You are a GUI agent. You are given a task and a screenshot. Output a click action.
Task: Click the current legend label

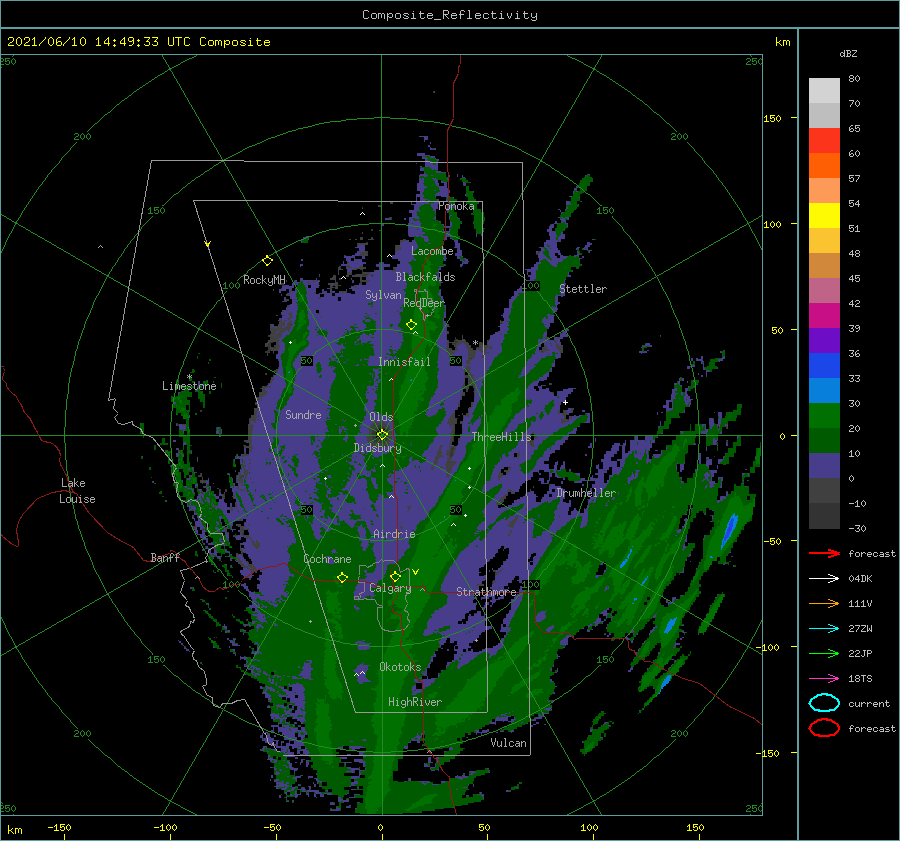coord(869,704)
